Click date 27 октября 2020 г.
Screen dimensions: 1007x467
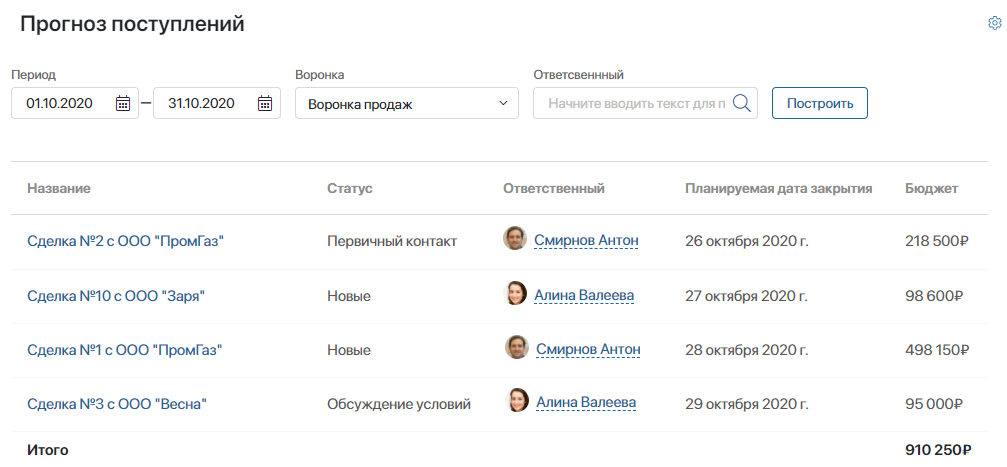(746, 295)
